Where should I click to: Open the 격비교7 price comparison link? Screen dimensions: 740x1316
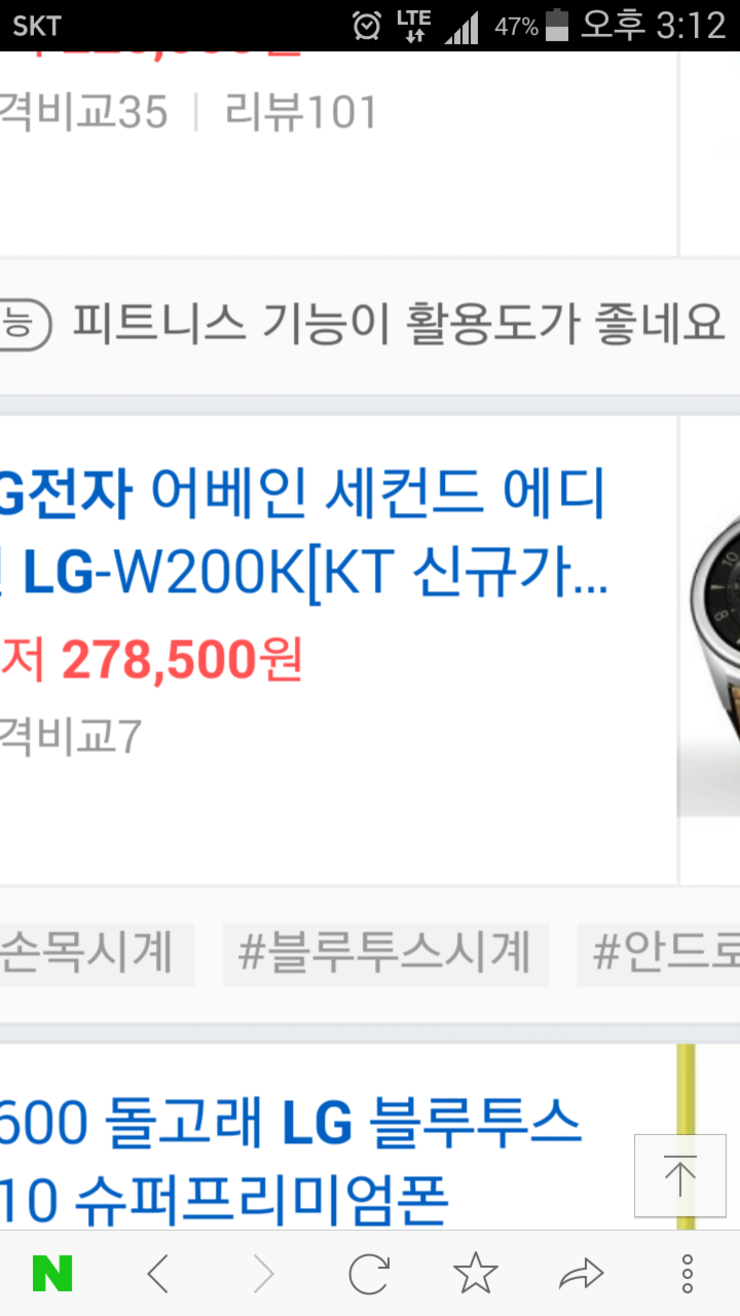click(x=71, y=737)
